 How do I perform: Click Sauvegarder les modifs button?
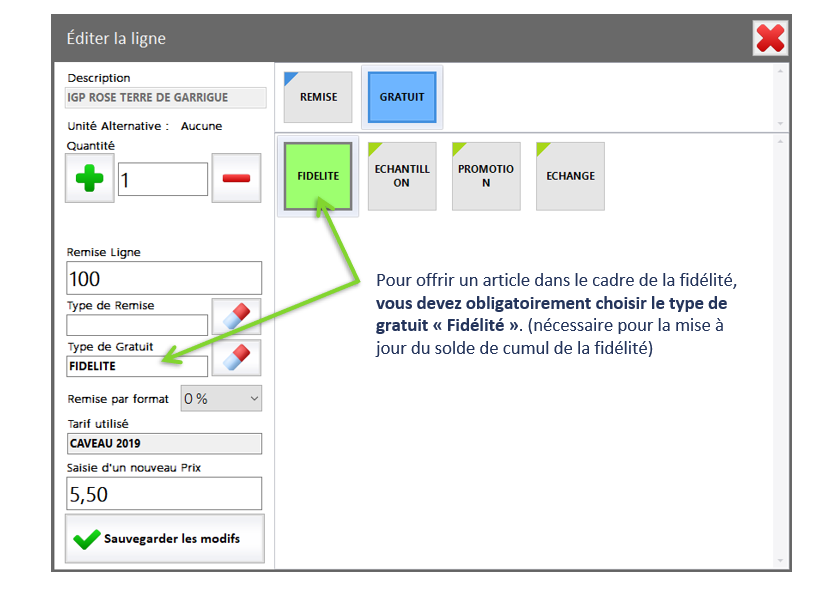point(165,539)
